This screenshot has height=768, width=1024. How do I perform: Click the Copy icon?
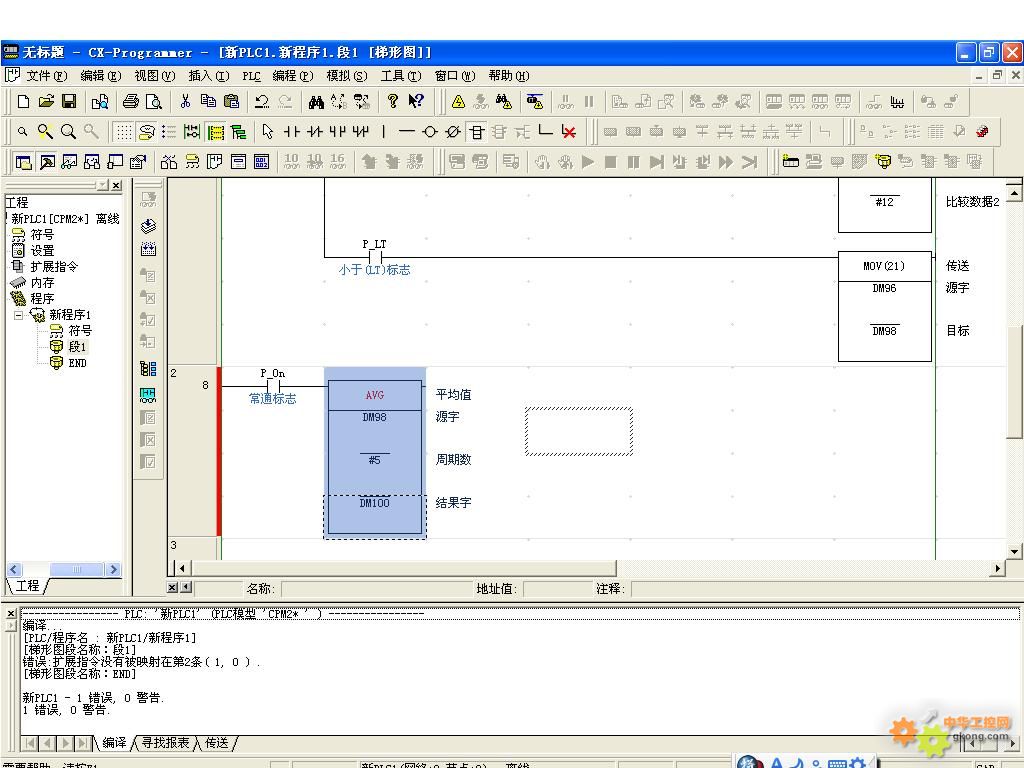(208, 101)
